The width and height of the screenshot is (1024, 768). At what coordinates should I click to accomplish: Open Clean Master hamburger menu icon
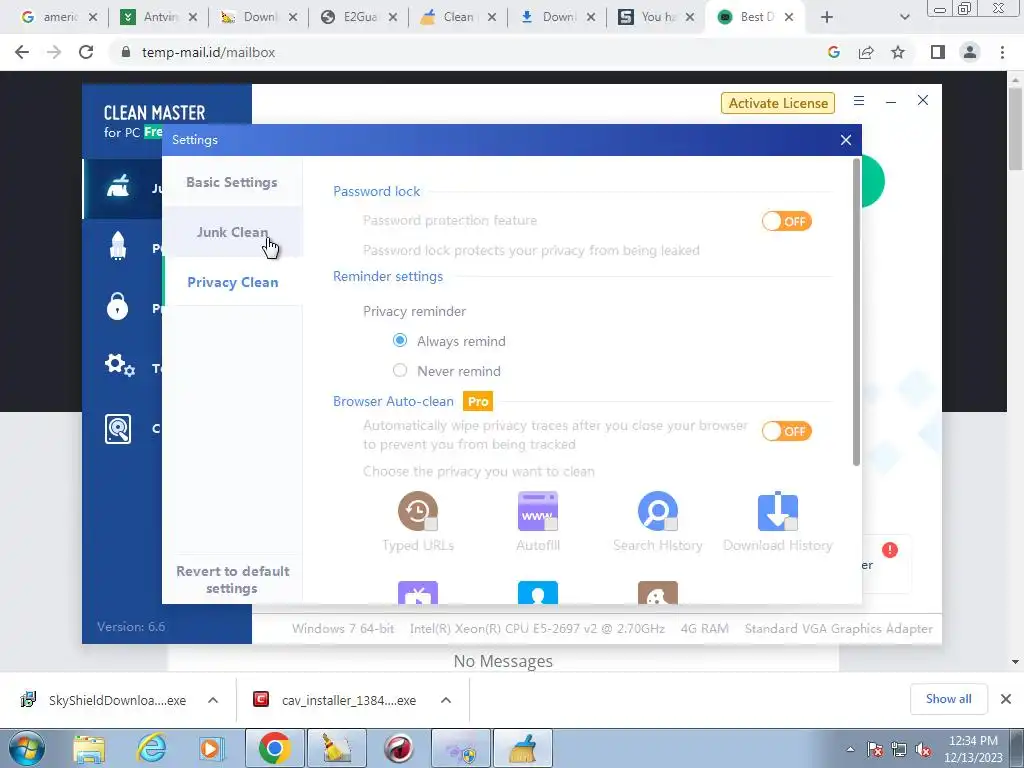[859, 101]
